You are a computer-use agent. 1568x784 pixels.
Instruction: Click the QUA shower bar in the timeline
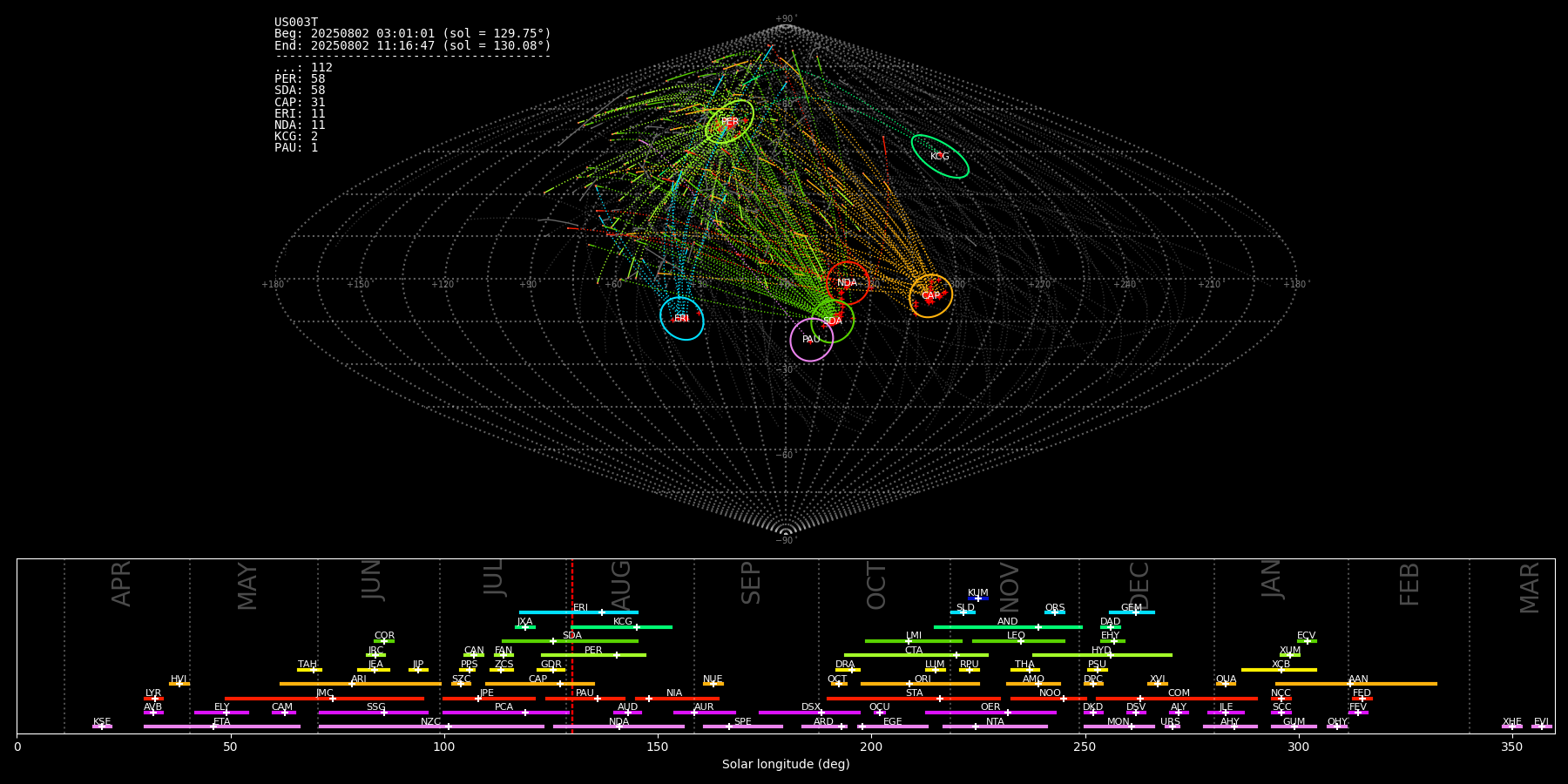tap(1226, 684)
